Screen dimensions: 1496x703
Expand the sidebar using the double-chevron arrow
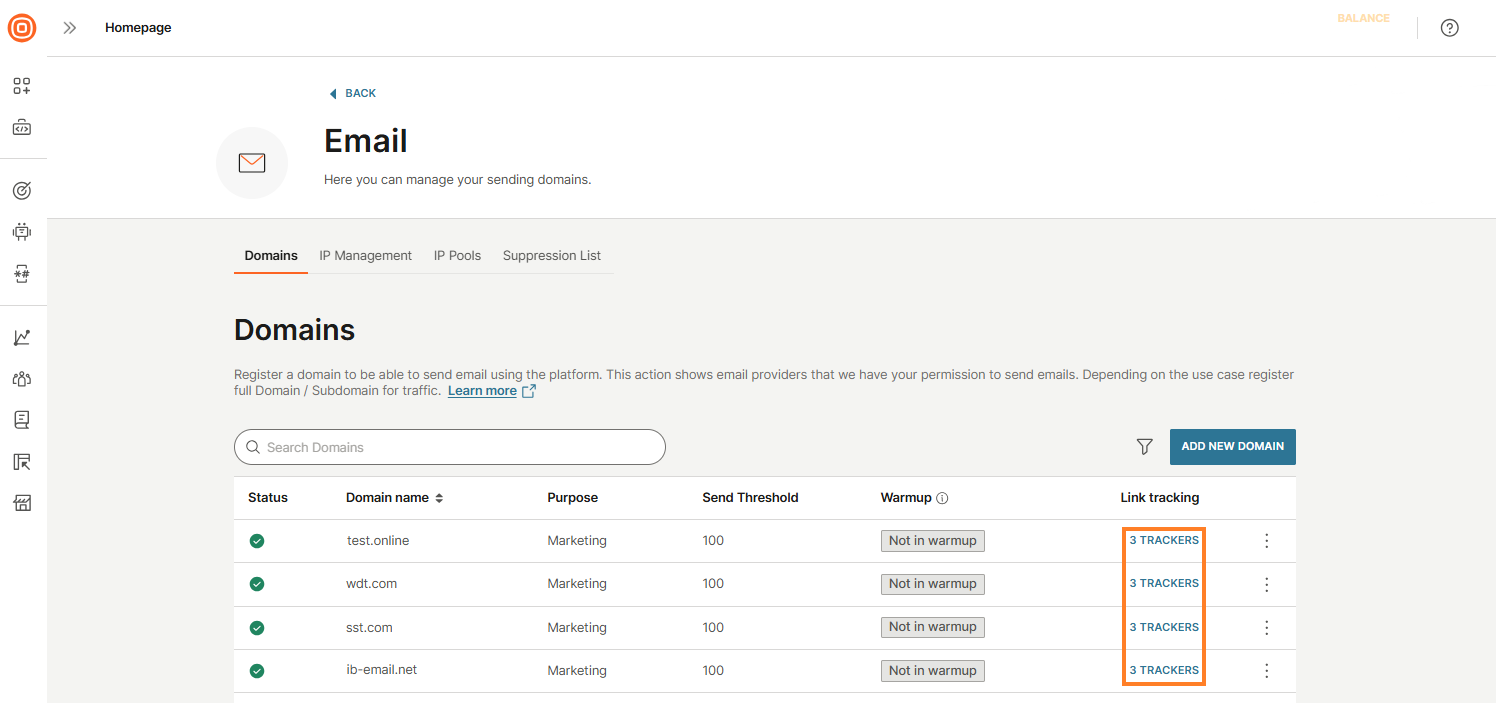click(x=69, y=27)
